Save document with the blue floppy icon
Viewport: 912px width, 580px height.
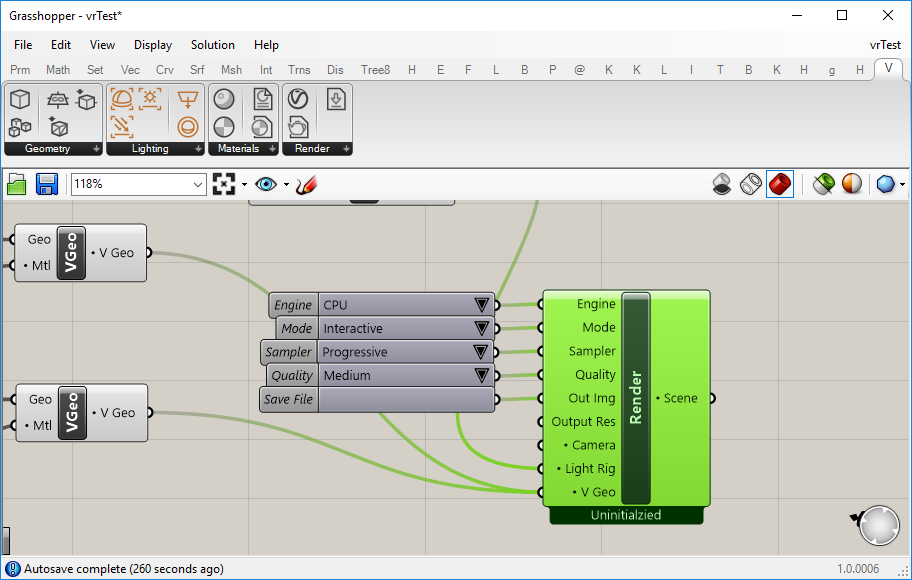pos(47,184)
